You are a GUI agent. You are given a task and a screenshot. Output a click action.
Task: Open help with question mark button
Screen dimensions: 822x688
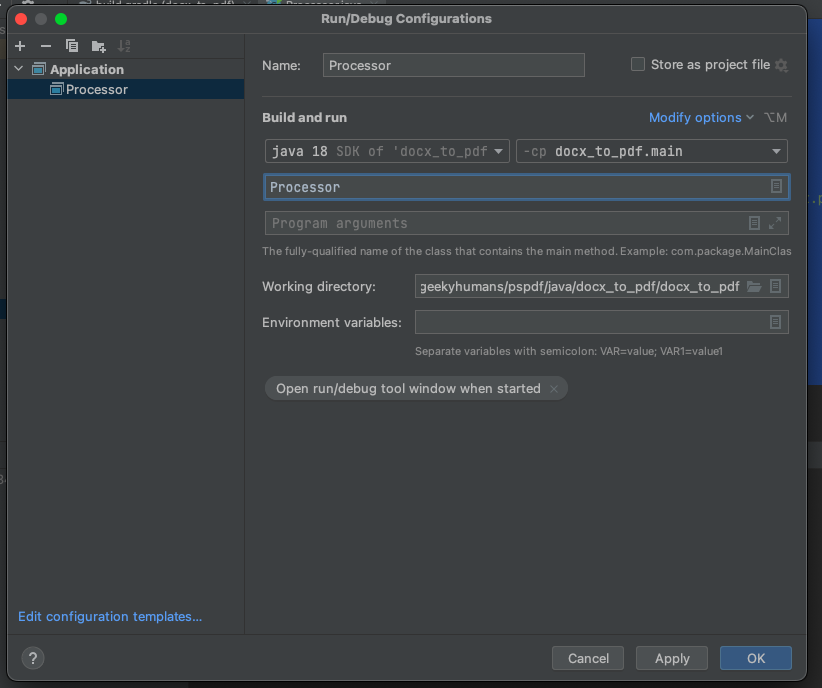point(33,658)
